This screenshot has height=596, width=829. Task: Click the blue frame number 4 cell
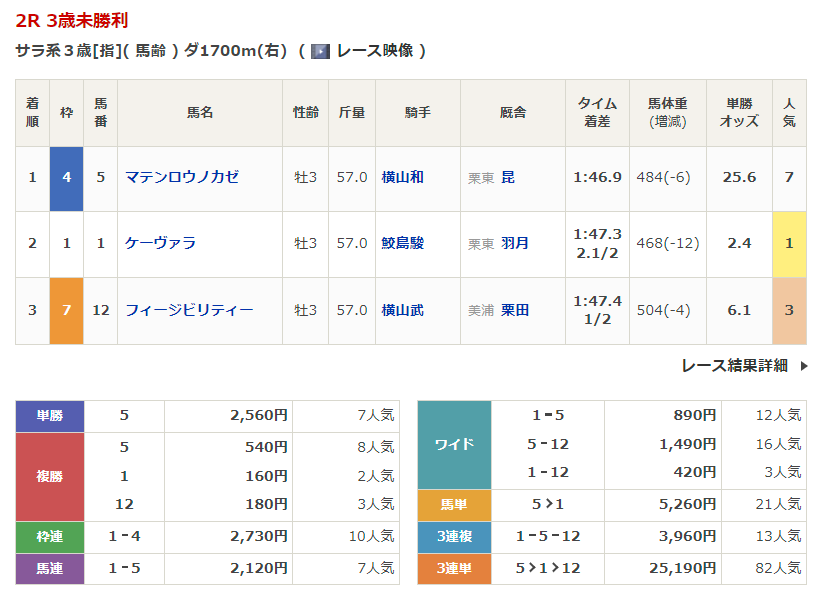pyautogui.click(x=66, y=177)
